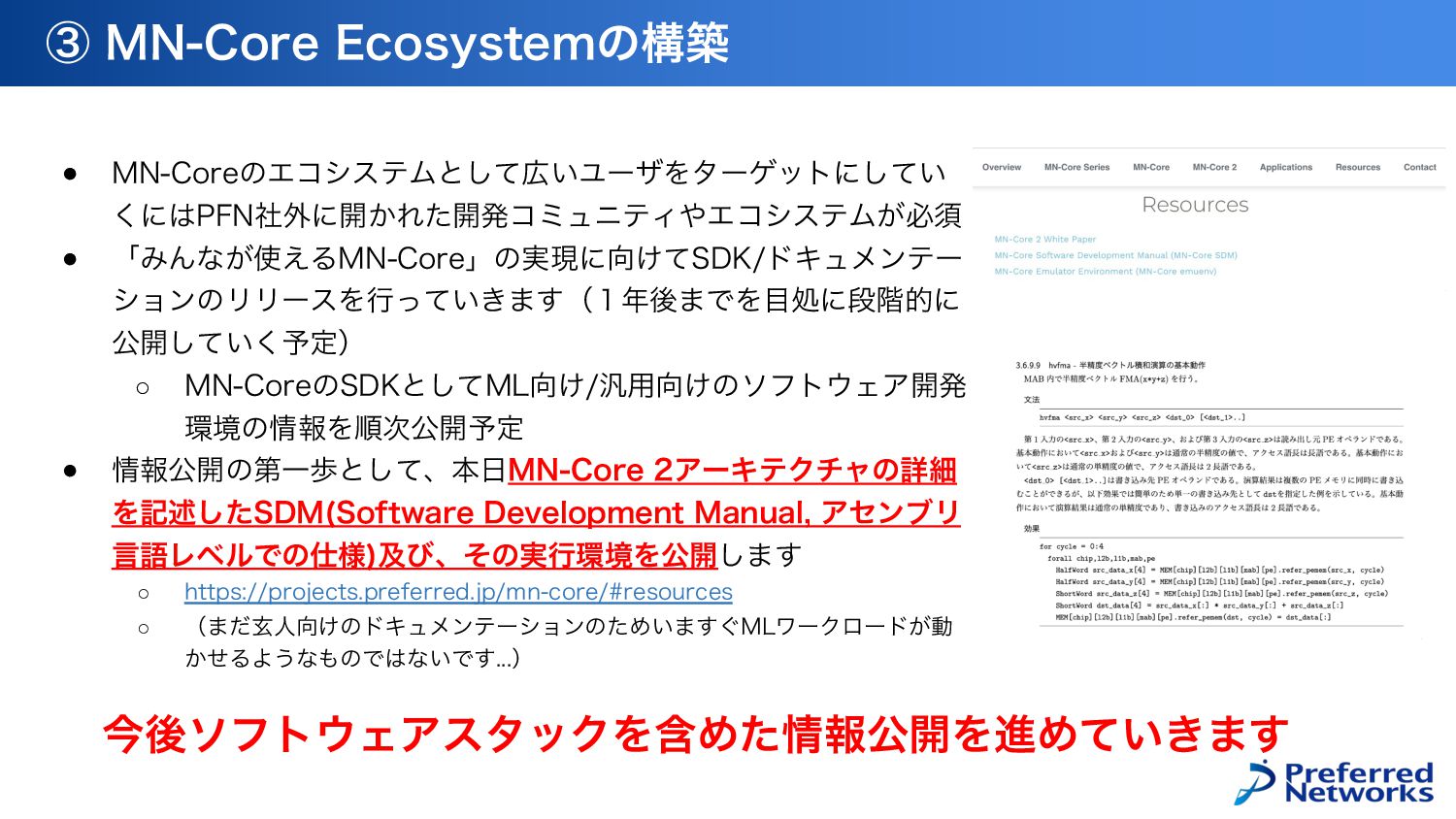1456x819 pixels.
Task: Click the 文法 label in the manual excerpt
Action: tap(1031, 400)
